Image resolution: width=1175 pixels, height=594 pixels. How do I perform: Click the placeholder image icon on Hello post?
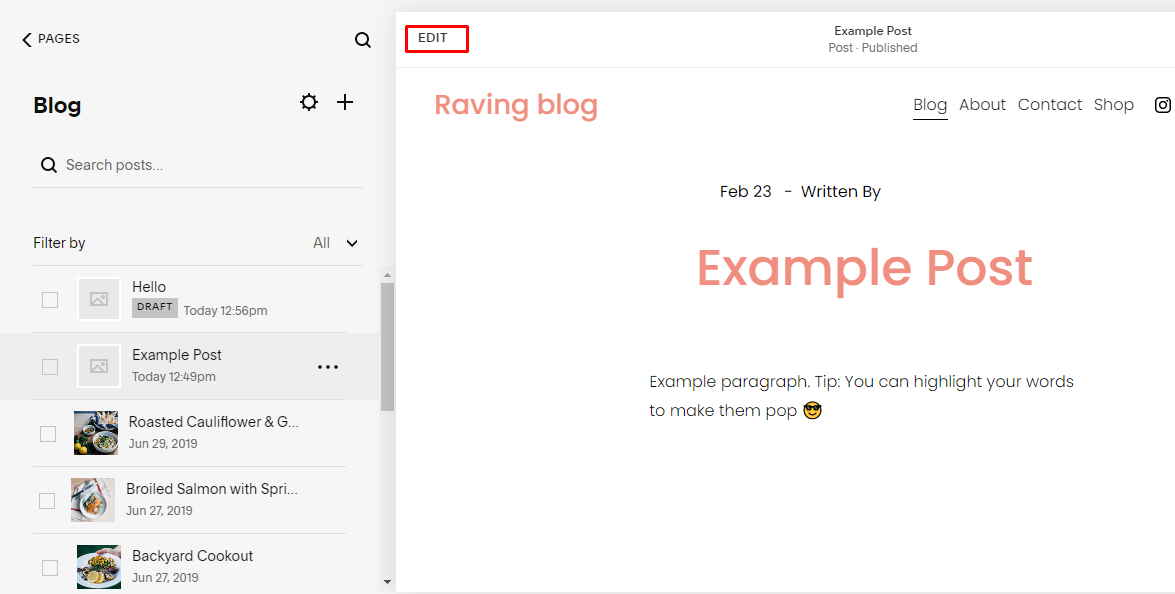98,298
